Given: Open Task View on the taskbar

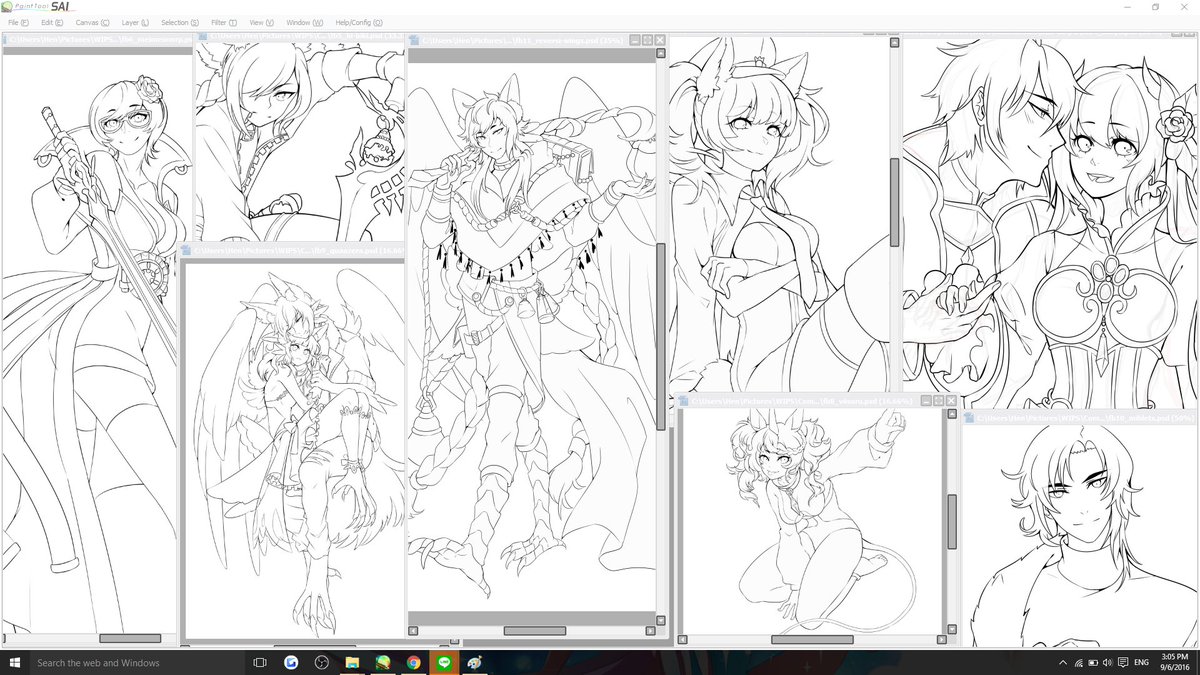Looking at the screenshot, I should [259, 661].
